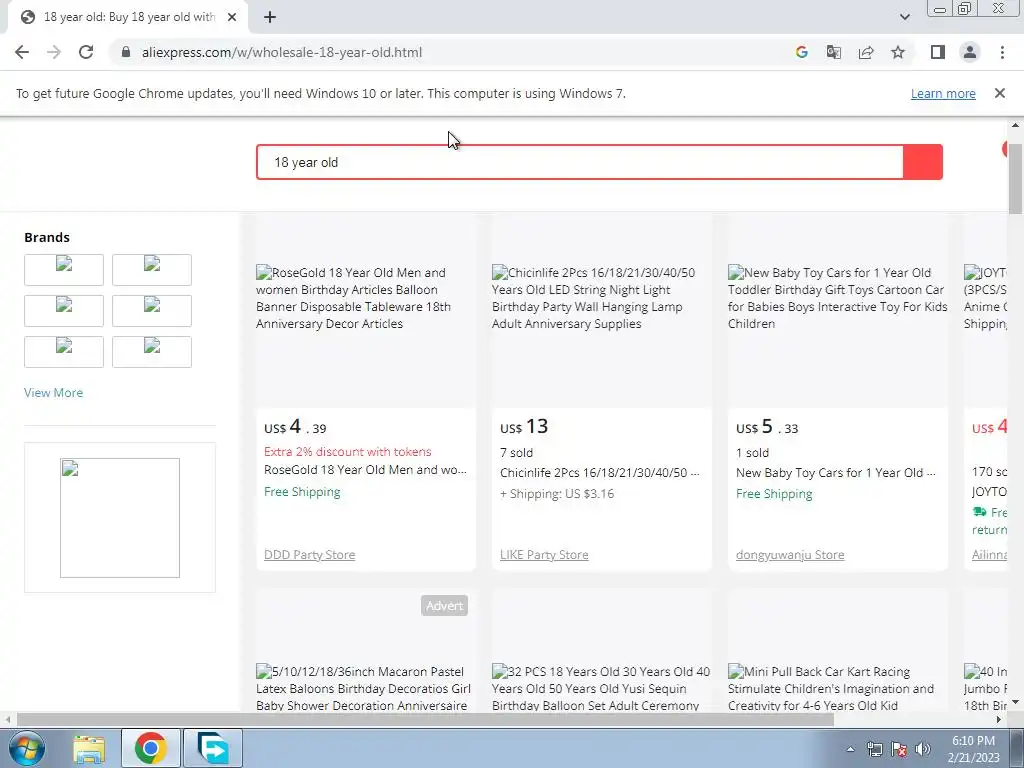Open the network status tray icon
1024x768 pixels.
tap(874, 749)
